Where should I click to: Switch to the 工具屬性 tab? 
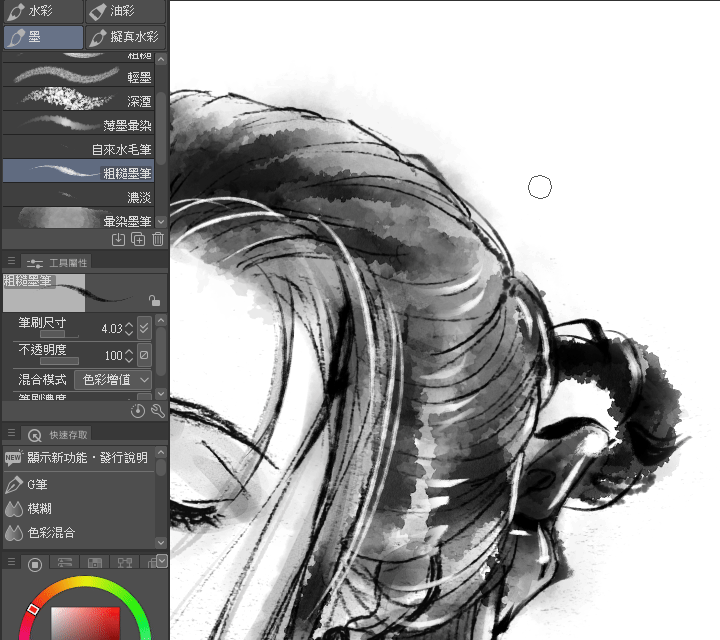point(56,262)
